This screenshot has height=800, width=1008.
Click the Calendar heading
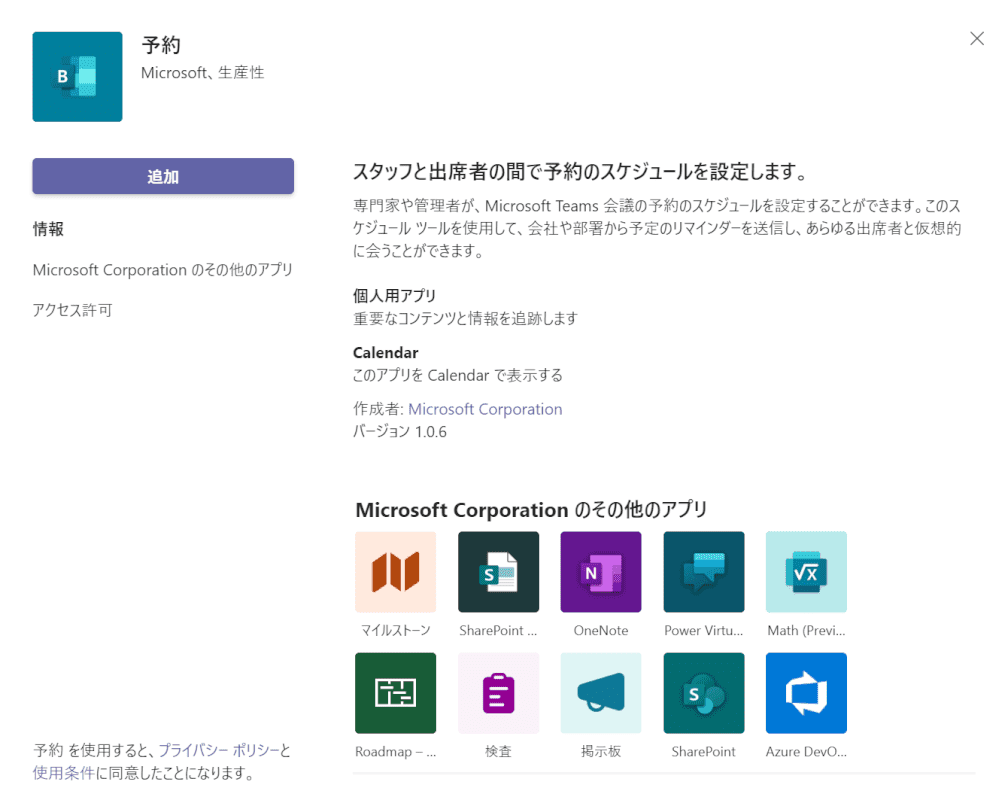click(386, 352)
